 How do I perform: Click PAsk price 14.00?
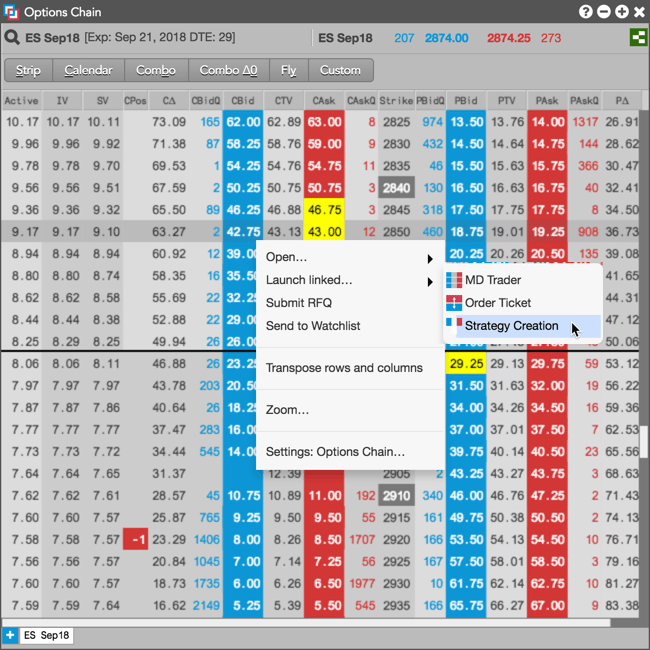[547, 122]
